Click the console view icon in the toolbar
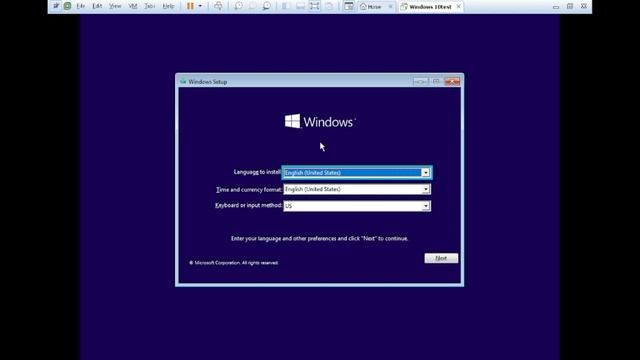The image size is (640, 360). (x=349, y=6)
